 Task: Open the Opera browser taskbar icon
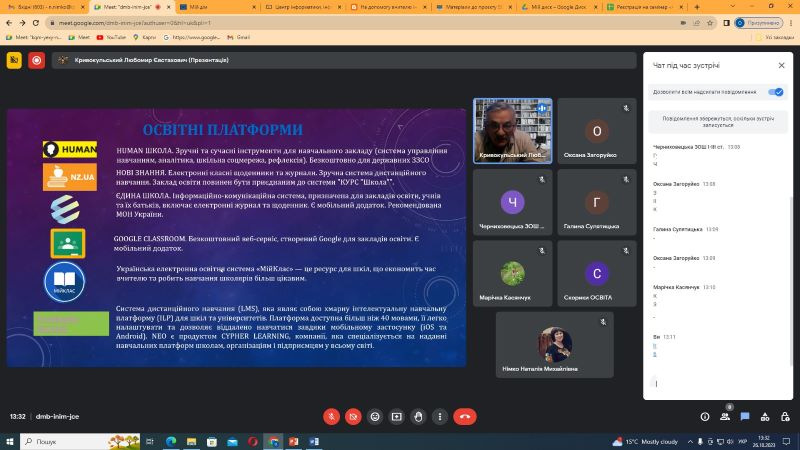coord(253,441)
